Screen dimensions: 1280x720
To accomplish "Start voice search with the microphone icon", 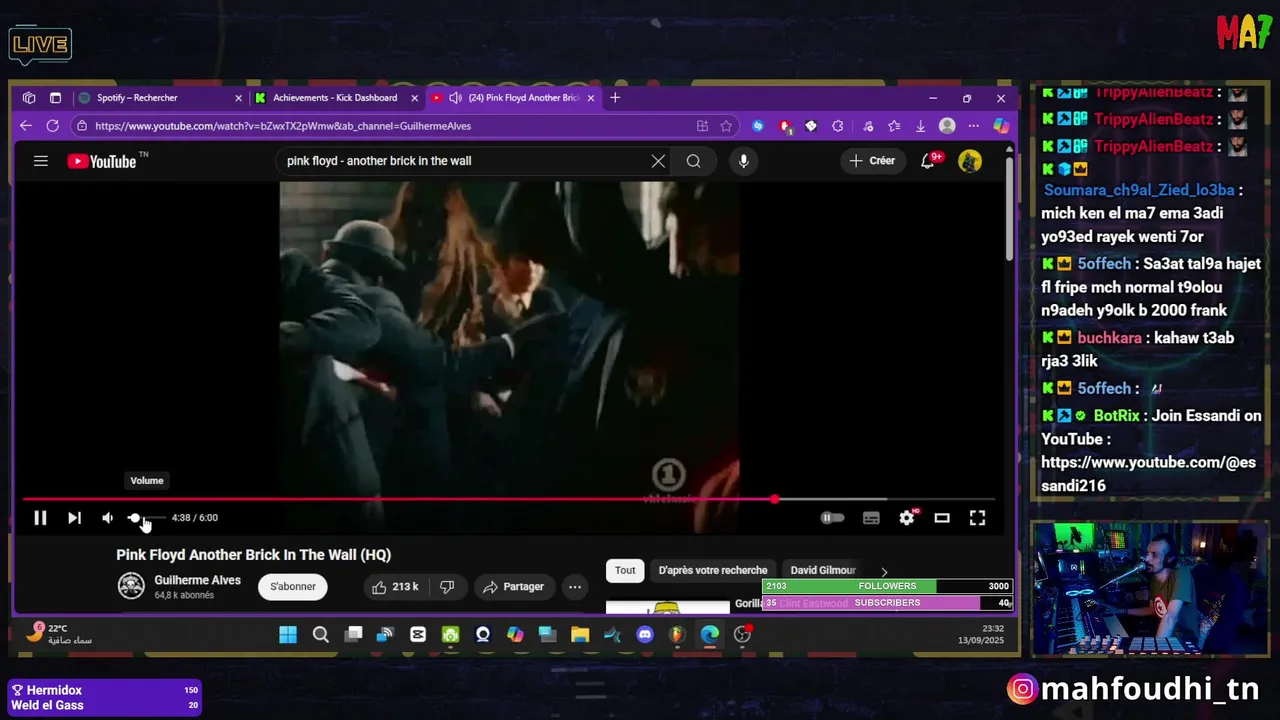I will click(743, 161).
